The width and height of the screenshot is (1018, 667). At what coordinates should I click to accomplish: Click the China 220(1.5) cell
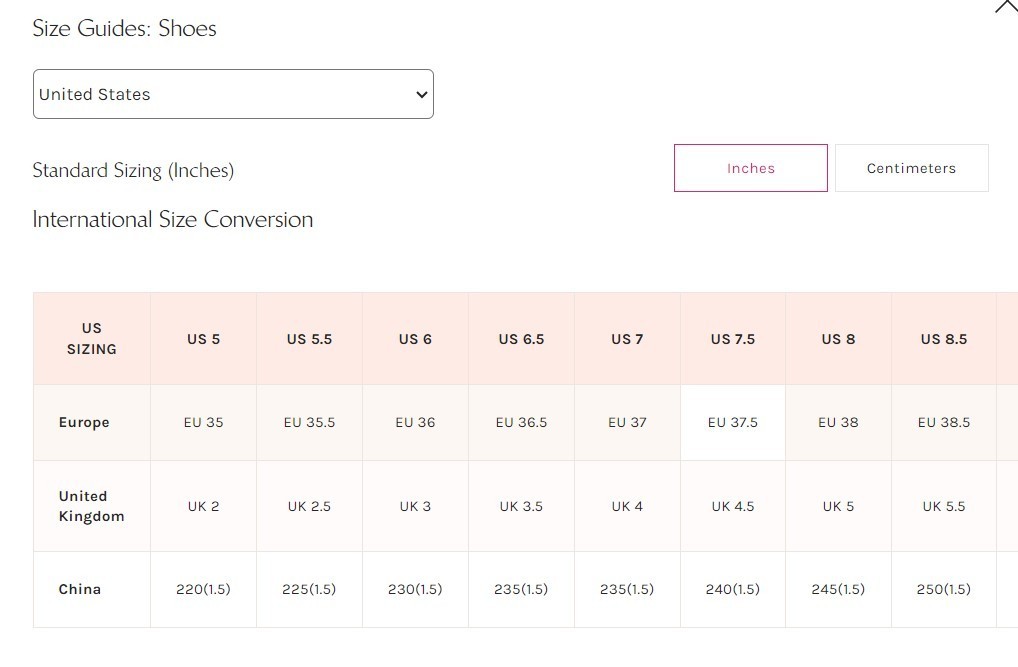pyautogui.click(x=203, y=589)
